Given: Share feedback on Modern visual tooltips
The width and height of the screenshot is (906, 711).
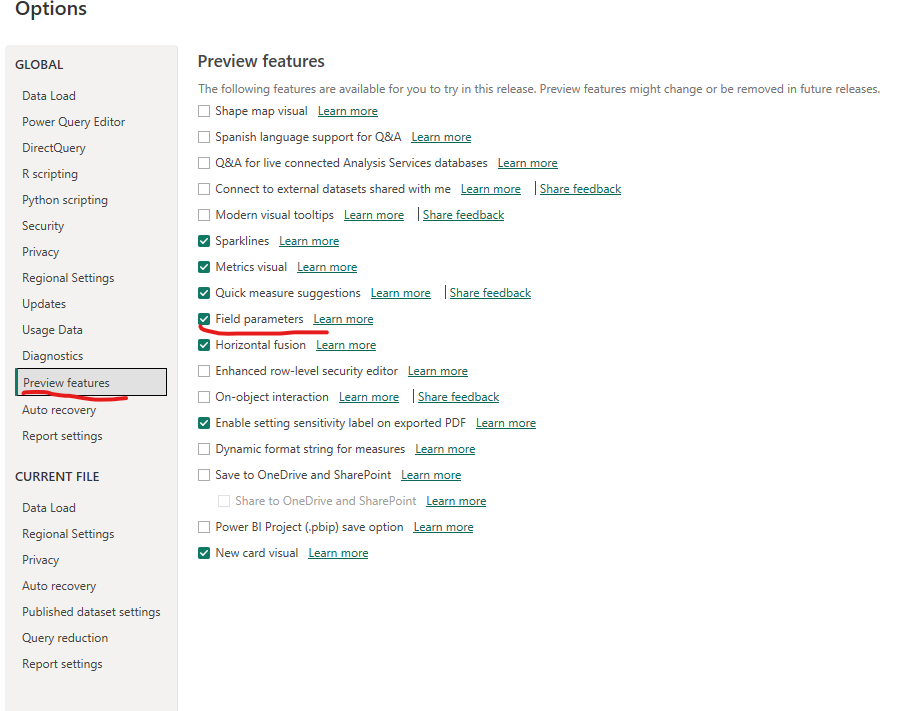Looking at the screenshot, I should point(463,215).
